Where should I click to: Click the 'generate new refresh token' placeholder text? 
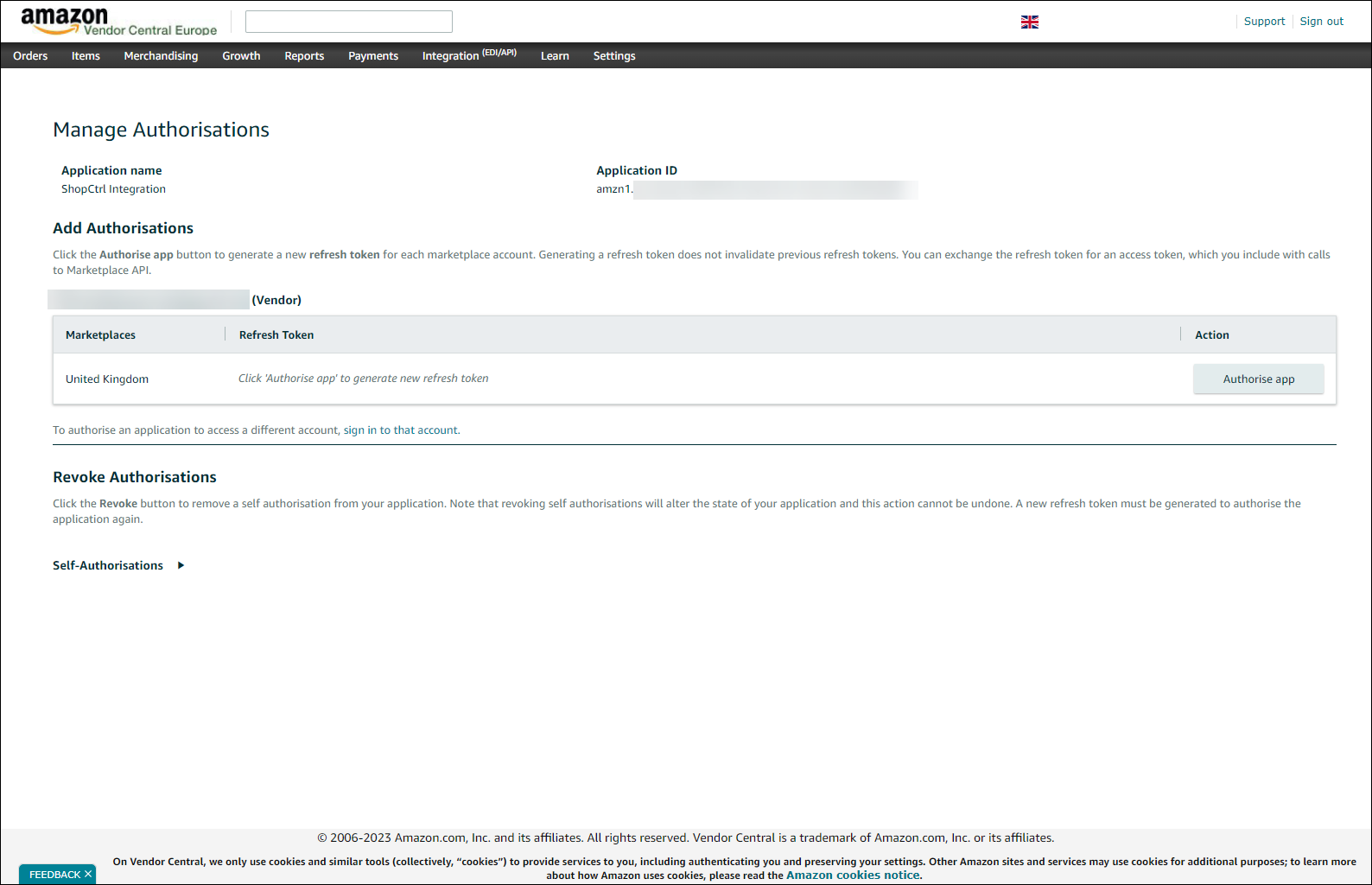coord(363,378)
